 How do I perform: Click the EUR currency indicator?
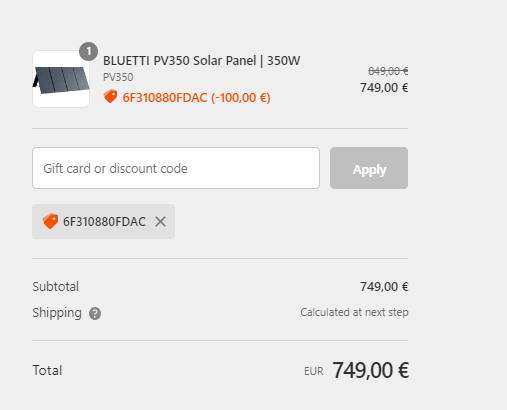(x=314, y=371)
